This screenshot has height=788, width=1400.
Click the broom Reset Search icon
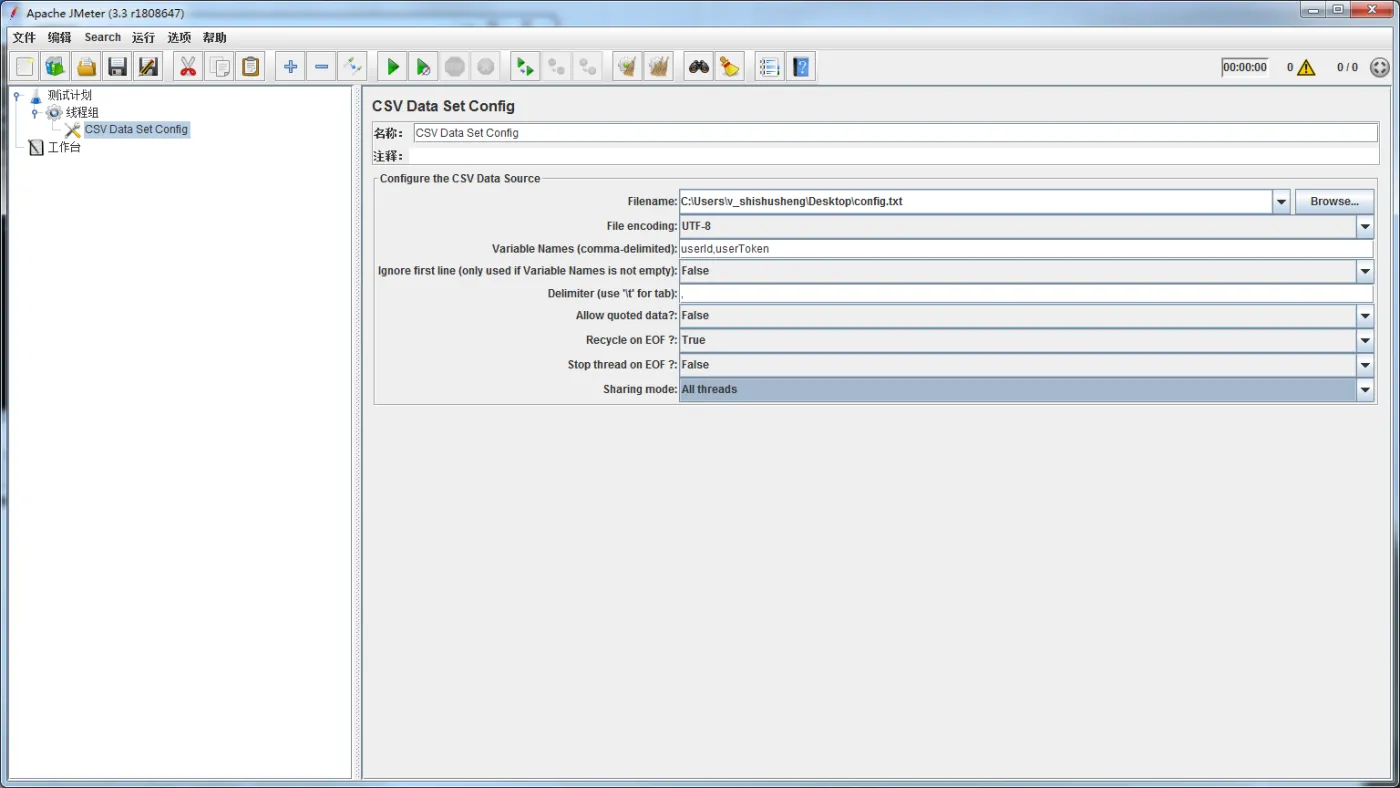coord(730,67)
